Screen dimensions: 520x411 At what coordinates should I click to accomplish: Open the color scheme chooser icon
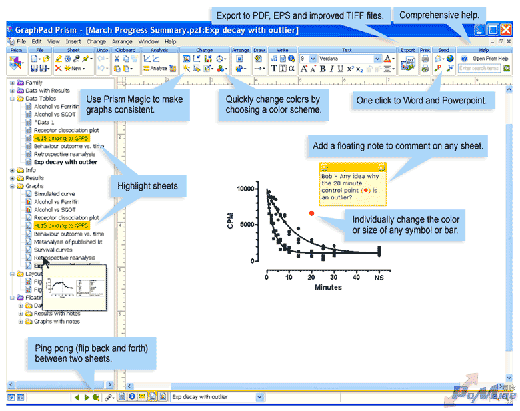pos(221,68)
